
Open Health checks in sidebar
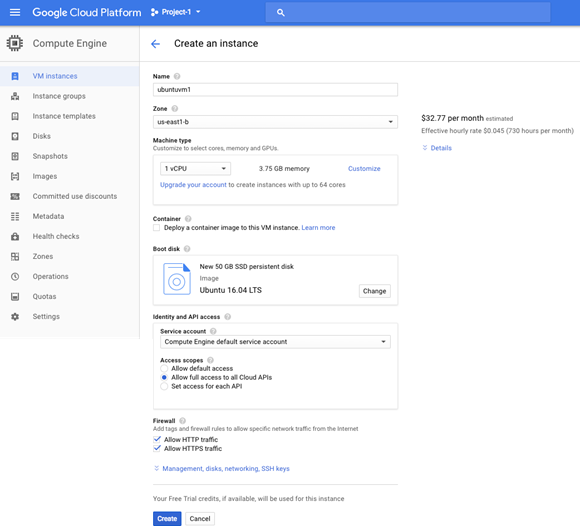pos(70,236)
